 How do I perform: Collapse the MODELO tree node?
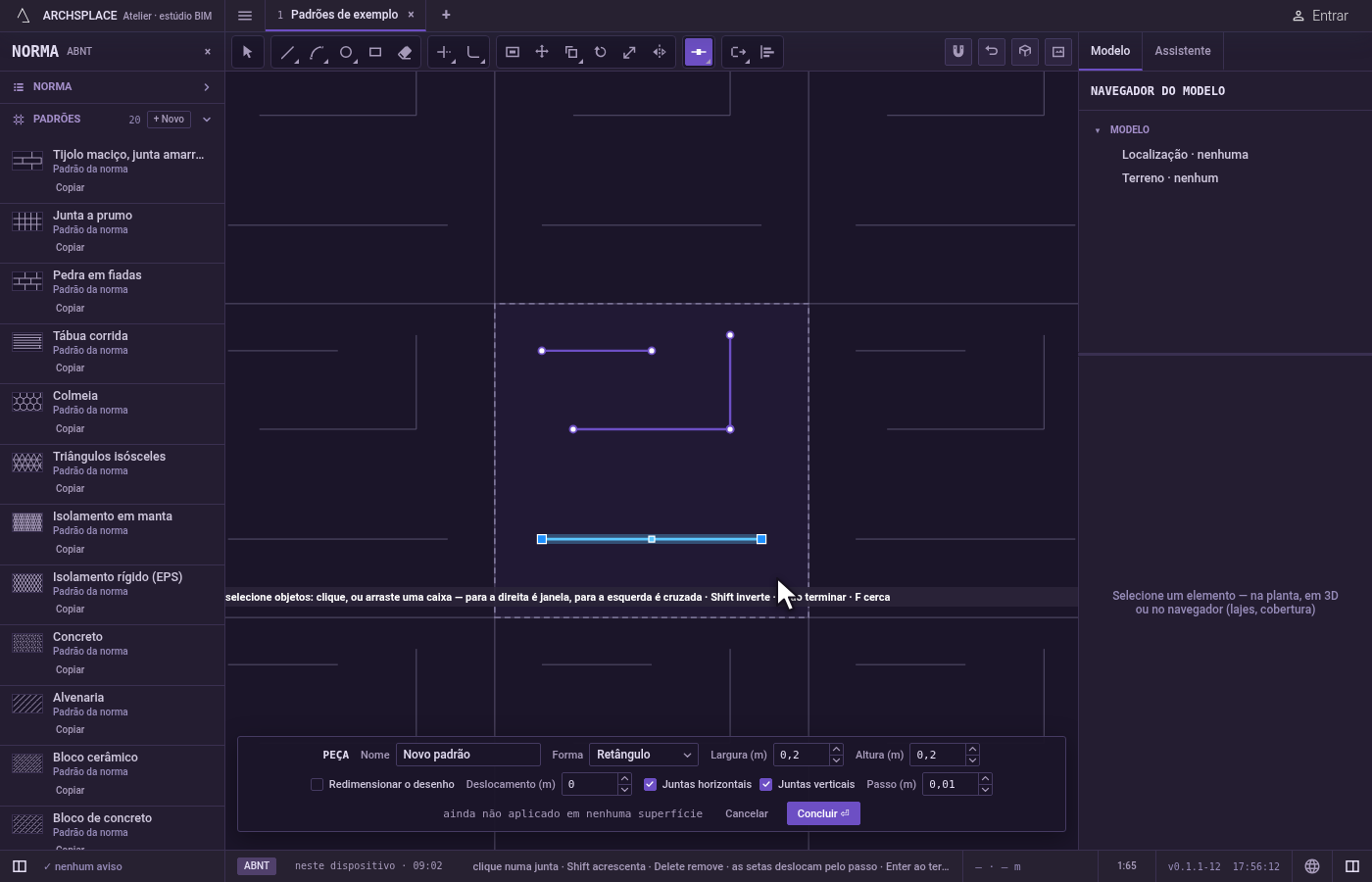pos(1098,129)
